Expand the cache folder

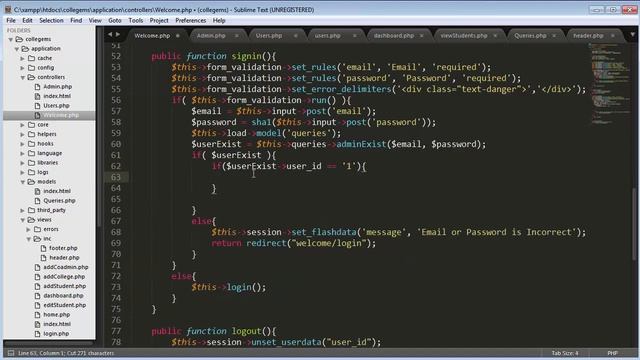coord(22,58)
